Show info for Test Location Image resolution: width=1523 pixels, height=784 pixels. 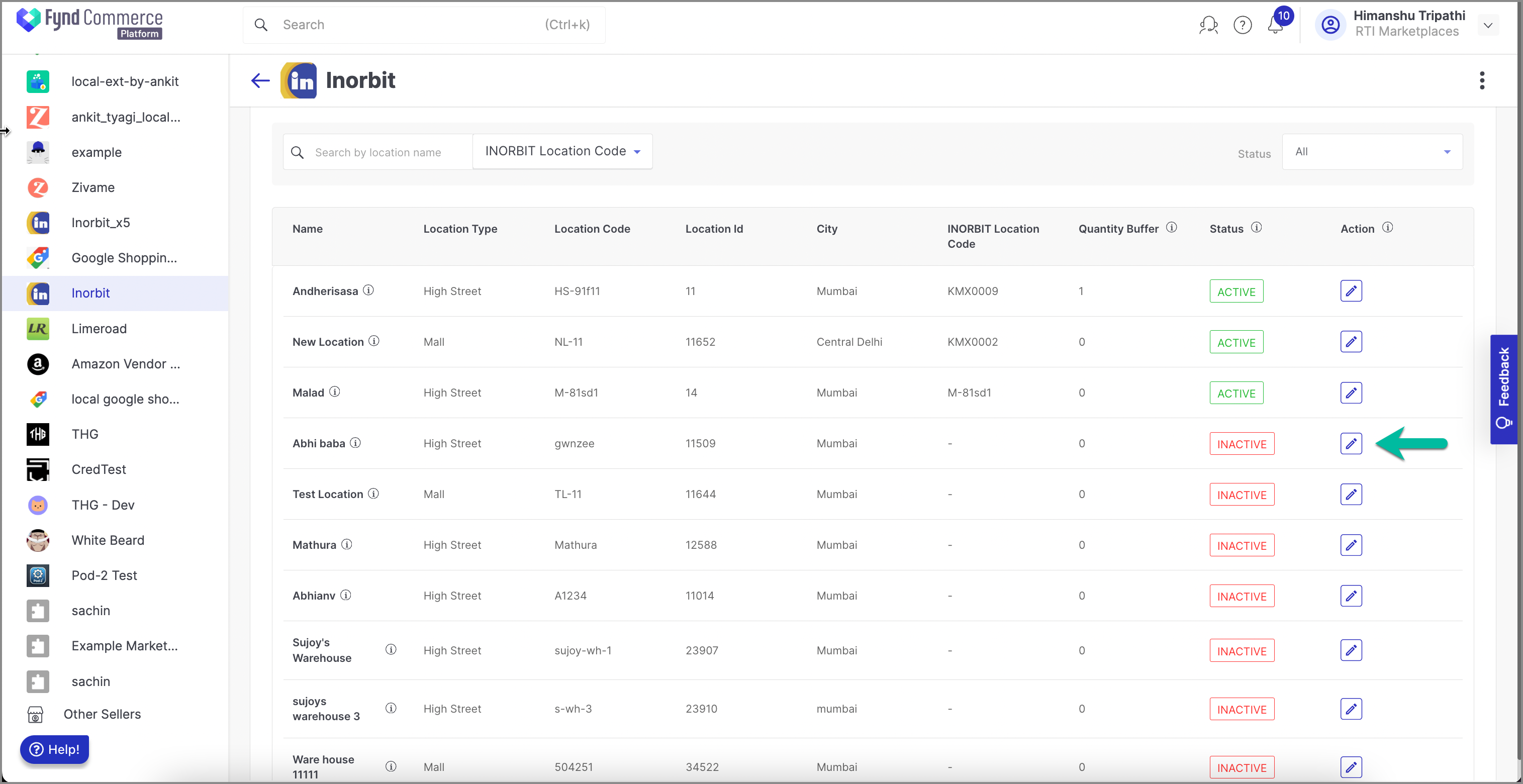pyautogui.click(x=373, y=494)
